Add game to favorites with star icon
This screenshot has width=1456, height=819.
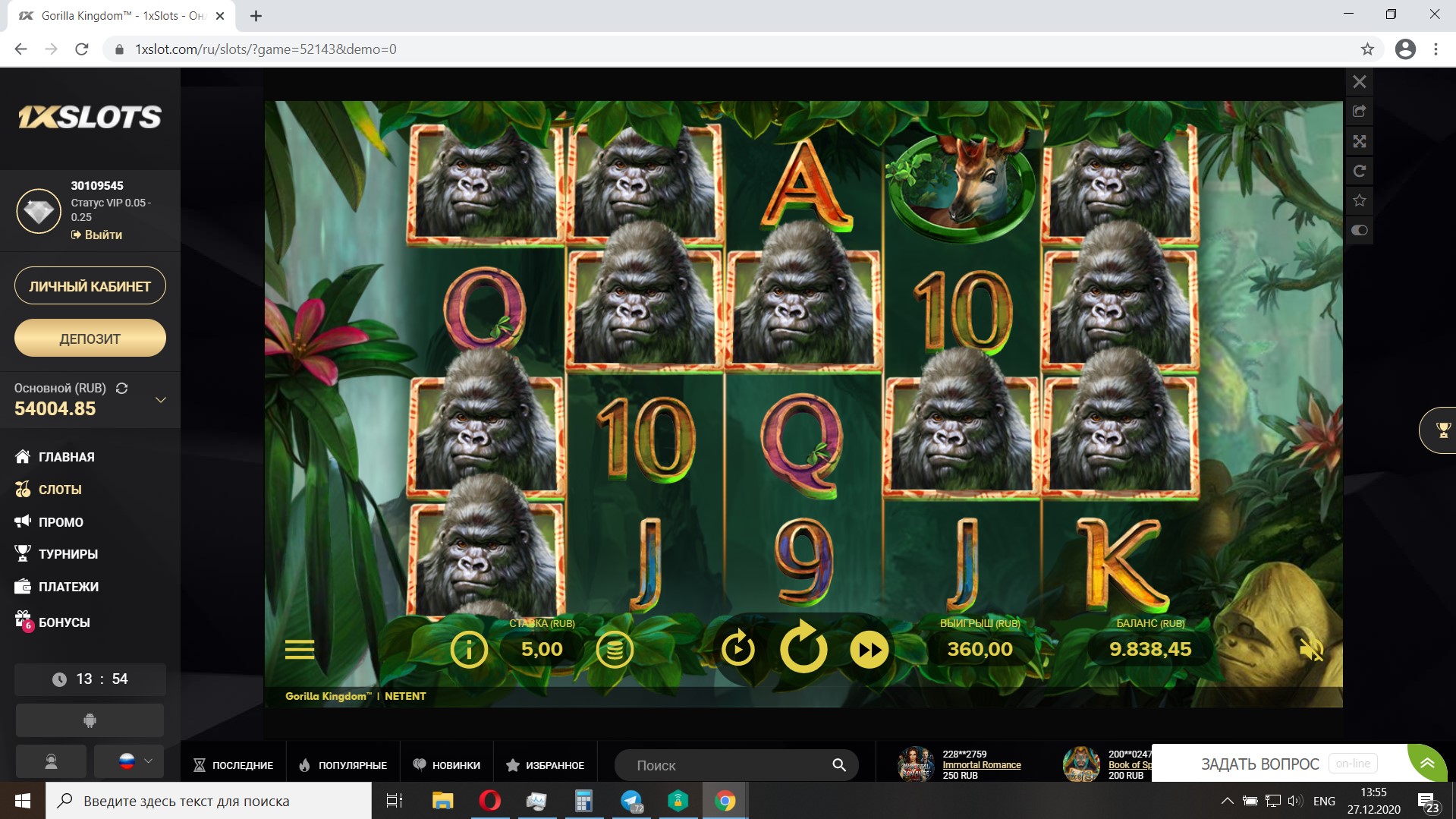coord(1360,200)
